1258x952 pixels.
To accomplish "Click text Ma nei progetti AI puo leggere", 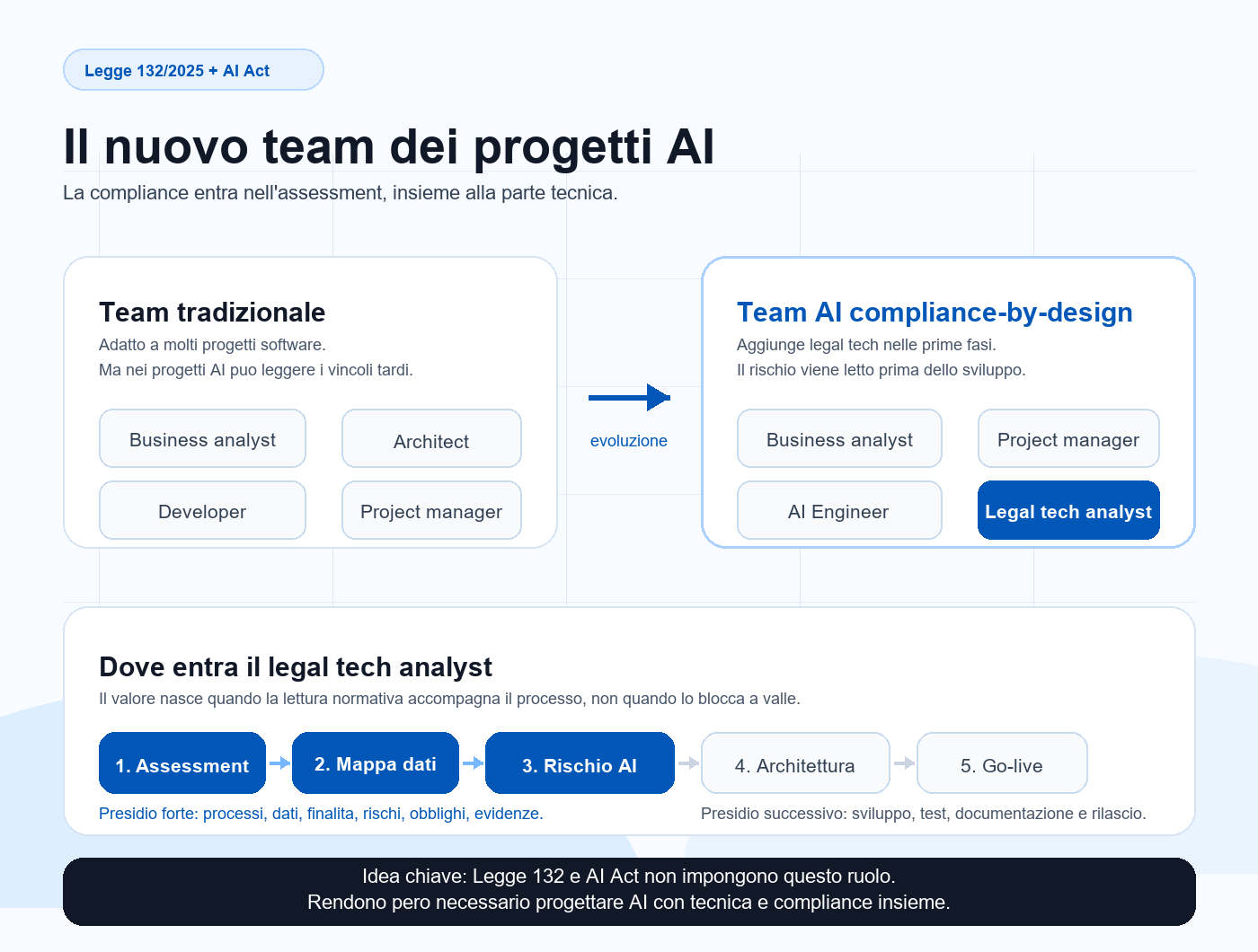I will click(x=256, y=370).
